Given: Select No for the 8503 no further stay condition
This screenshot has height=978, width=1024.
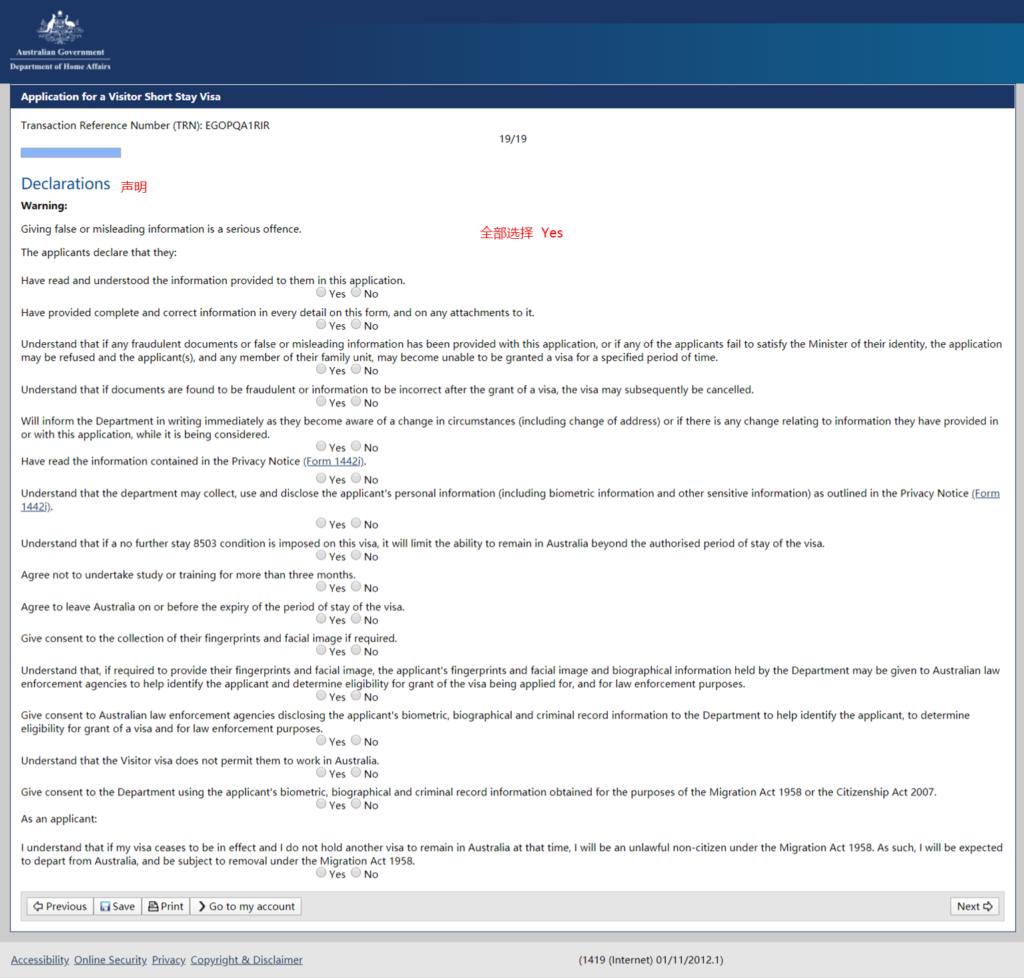Looking at the screenshot, I should [356, 555].
